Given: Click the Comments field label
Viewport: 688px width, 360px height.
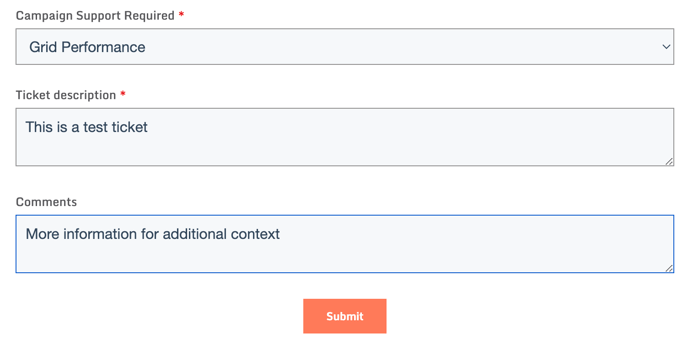Looking at the screenshot, I should [46, 202].
